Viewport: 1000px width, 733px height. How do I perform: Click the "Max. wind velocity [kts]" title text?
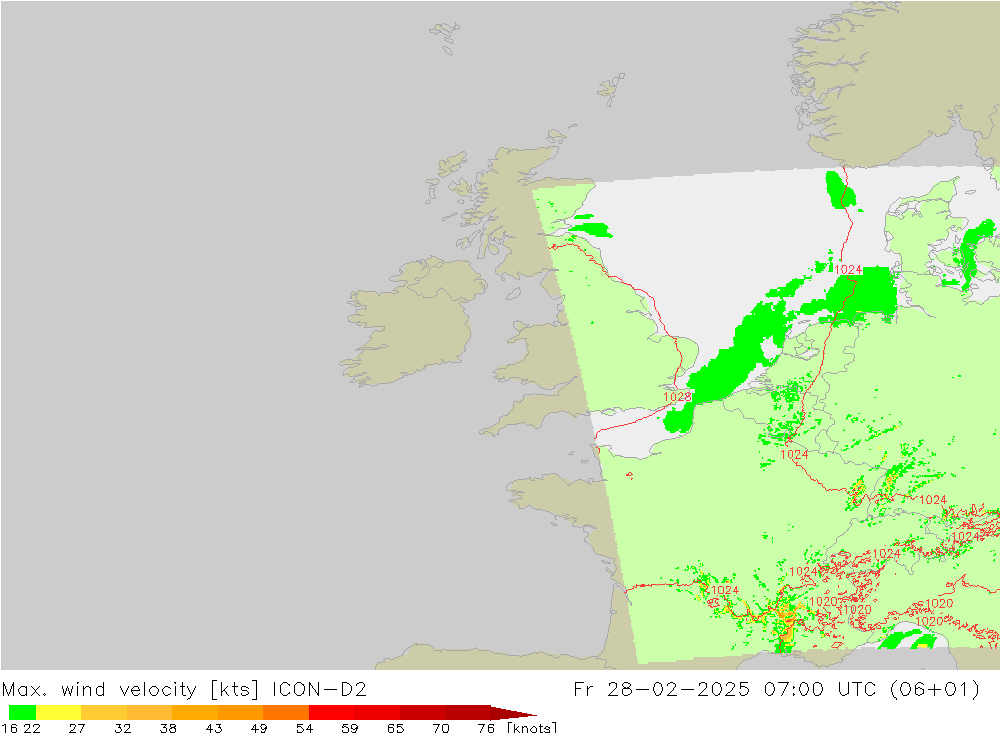point(131,690)
